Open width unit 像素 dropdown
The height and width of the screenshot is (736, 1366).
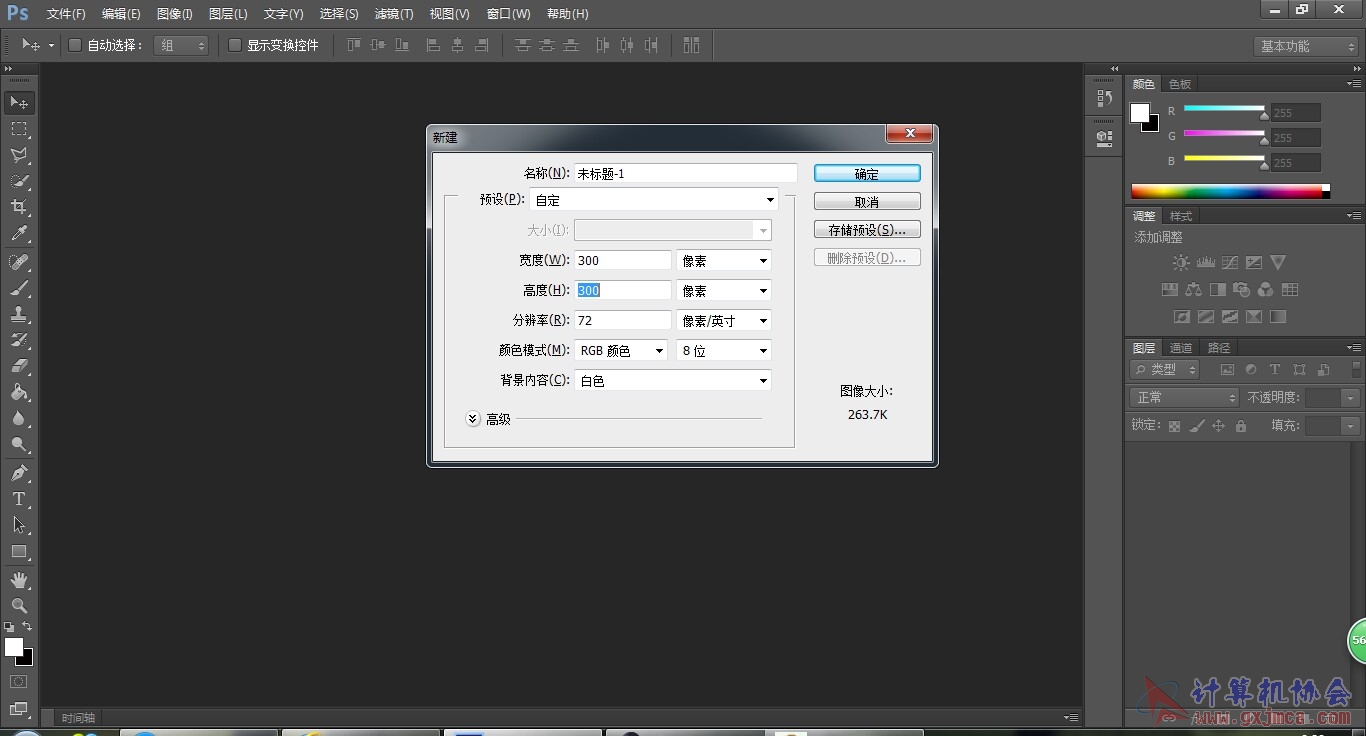pos(723,260)
